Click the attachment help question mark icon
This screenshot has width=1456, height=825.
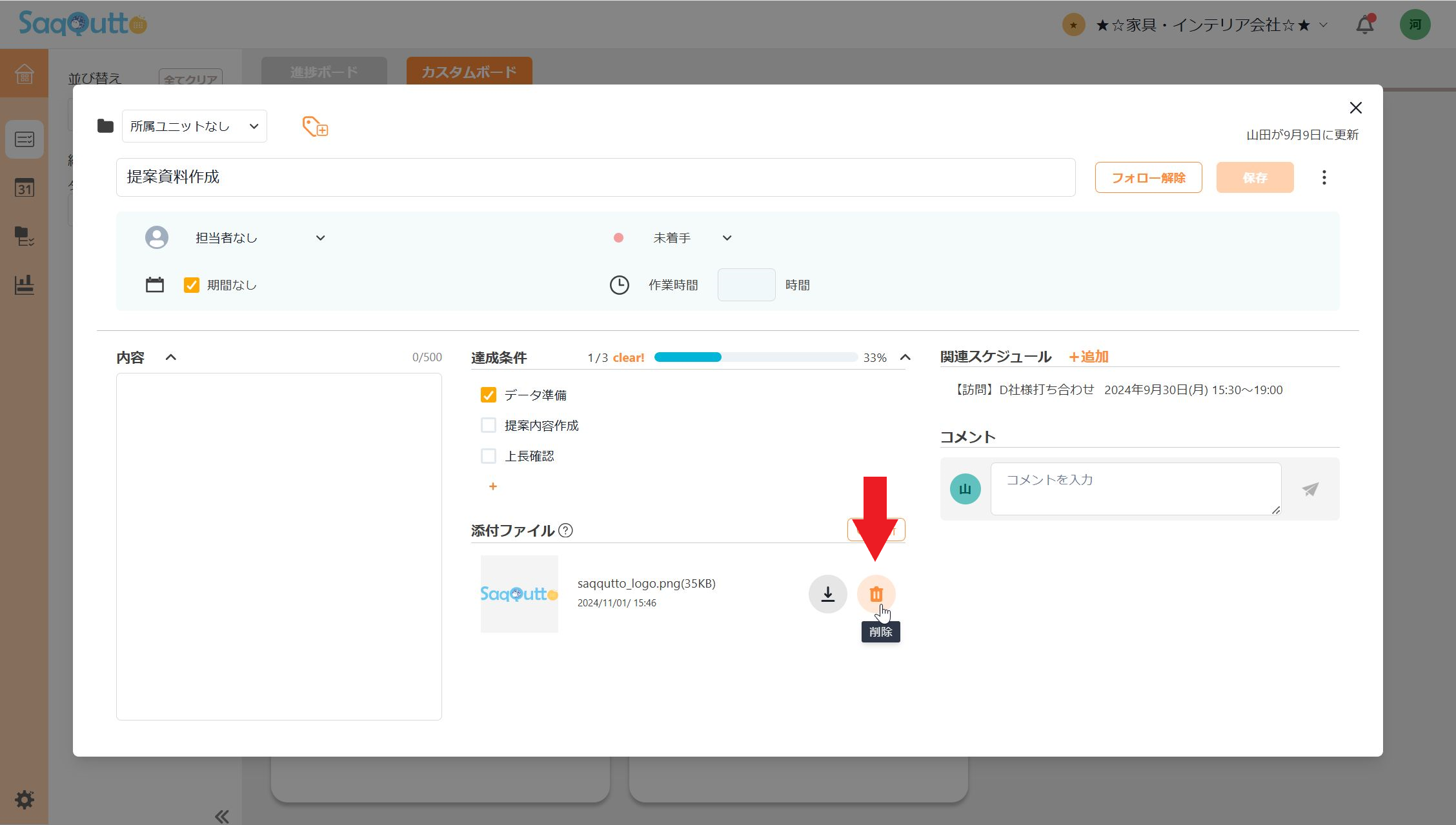point(565,530)
